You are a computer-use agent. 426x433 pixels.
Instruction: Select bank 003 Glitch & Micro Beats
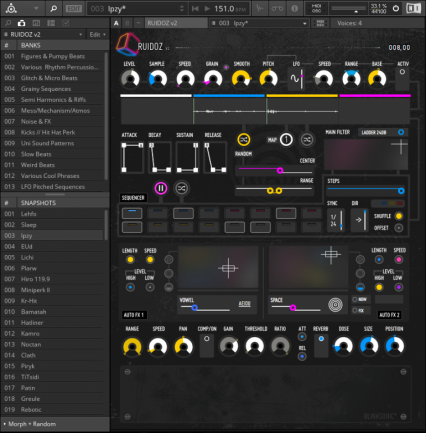coord(52,78)
